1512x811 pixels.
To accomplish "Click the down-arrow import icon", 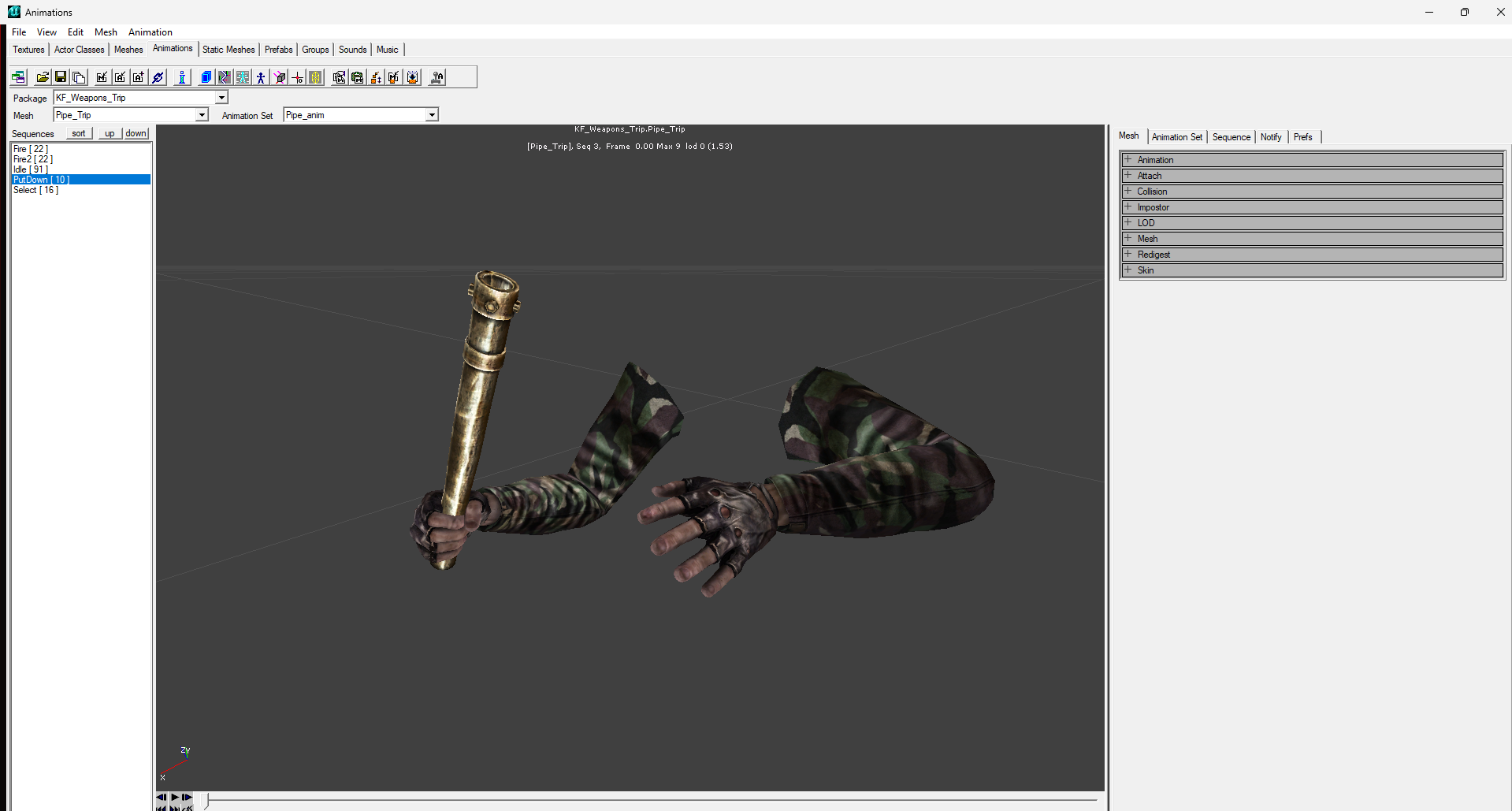I will tap(413, 77).
